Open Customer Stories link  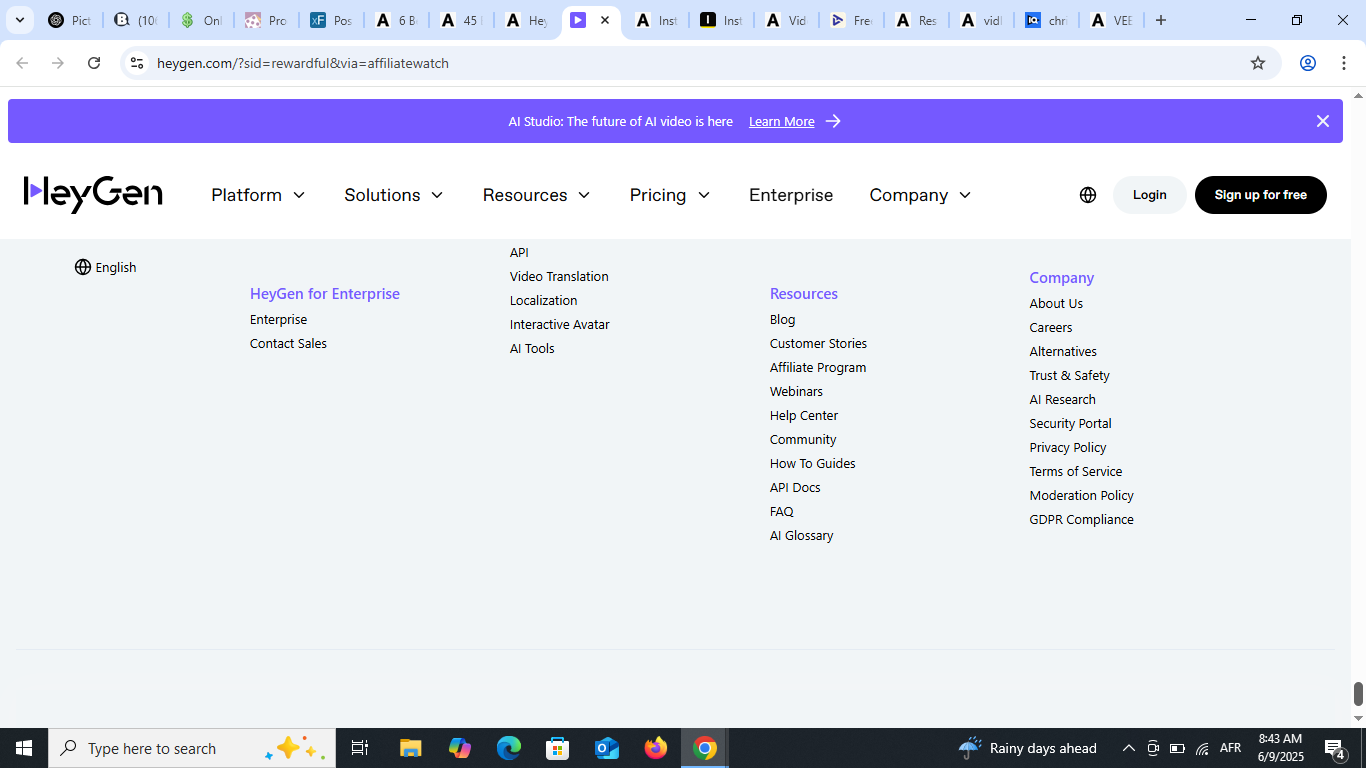pos(818,344)
